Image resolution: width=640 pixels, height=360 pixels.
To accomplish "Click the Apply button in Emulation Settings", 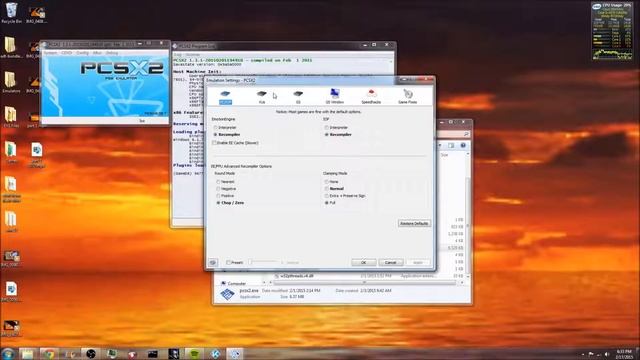I will 418,262.
